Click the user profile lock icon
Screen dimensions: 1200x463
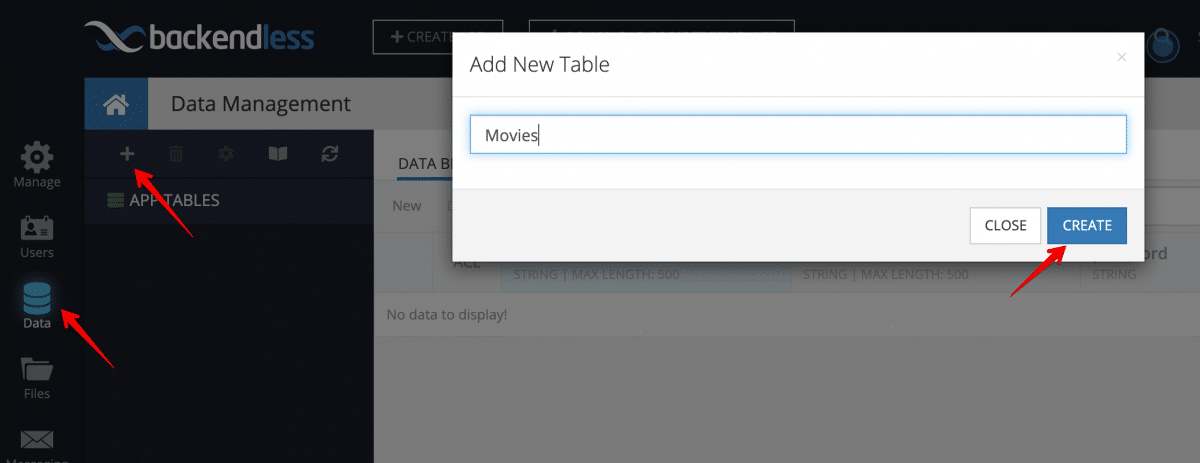[1163, 45]
